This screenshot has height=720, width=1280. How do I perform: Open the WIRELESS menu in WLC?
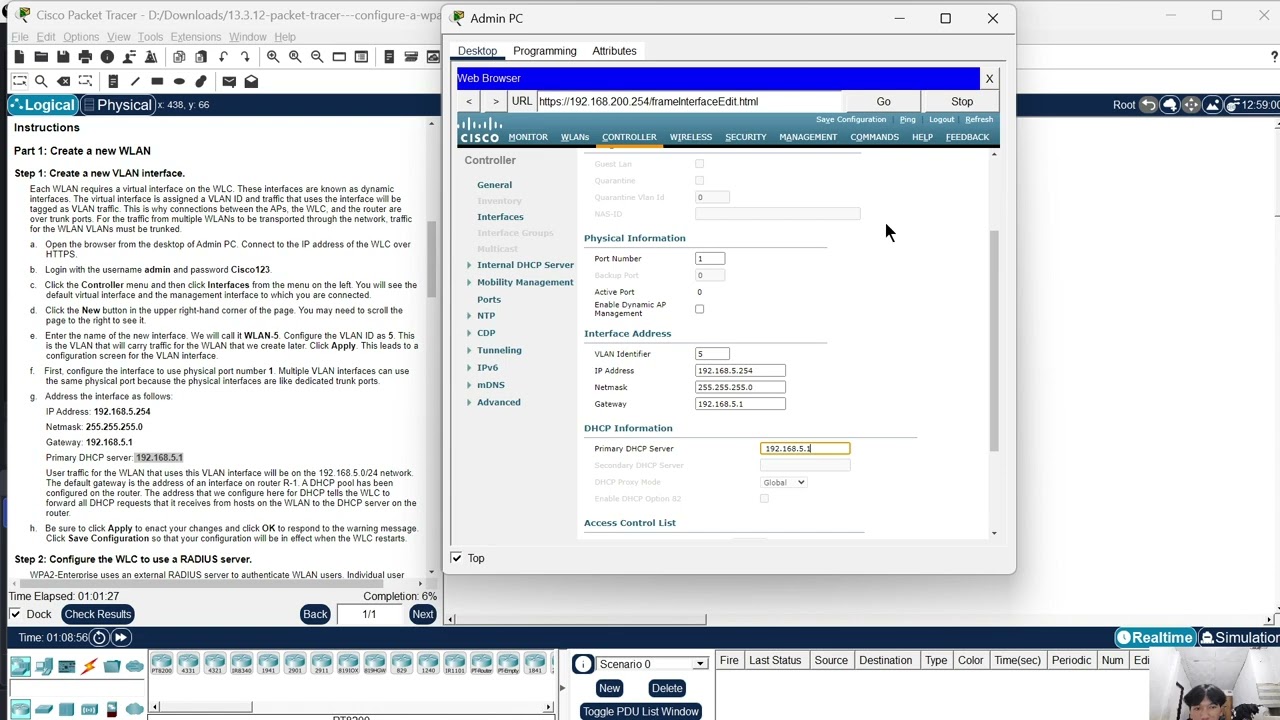pyautogui.click(x=691, y=137)
